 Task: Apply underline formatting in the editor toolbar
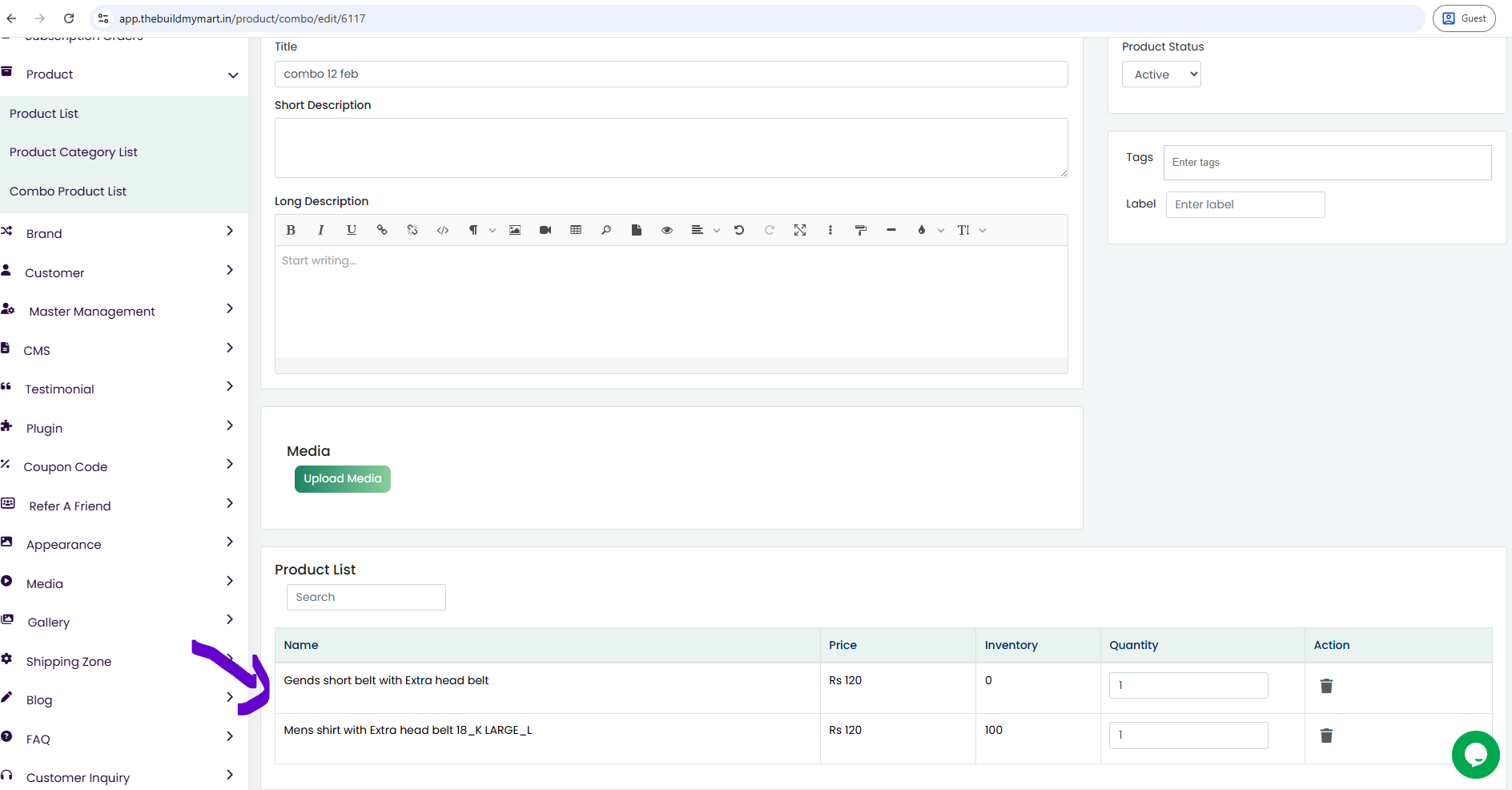click(352, 230)
